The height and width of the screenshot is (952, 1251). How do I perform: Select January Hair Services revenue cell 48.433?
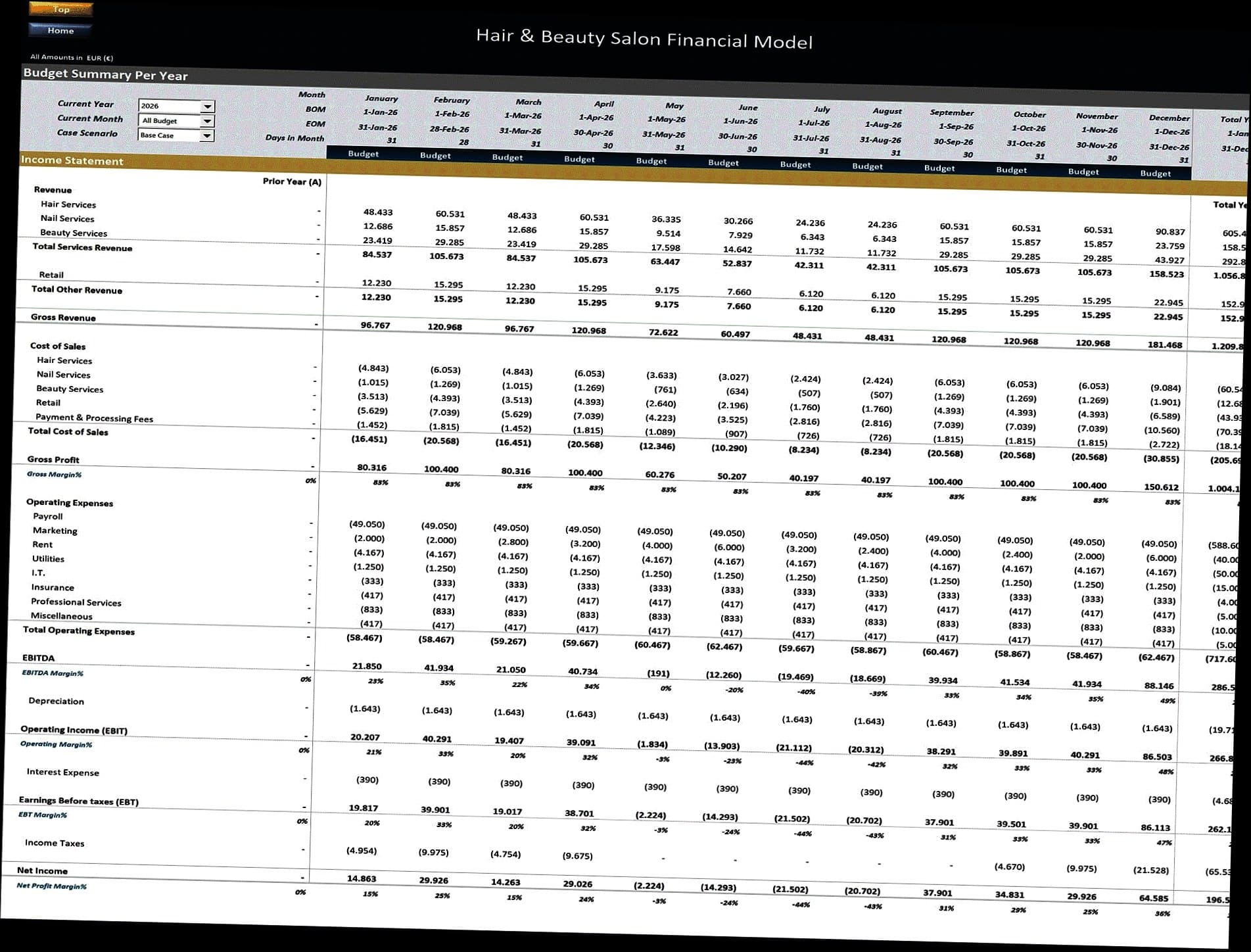pyautogui.click(x=378, y=212)
